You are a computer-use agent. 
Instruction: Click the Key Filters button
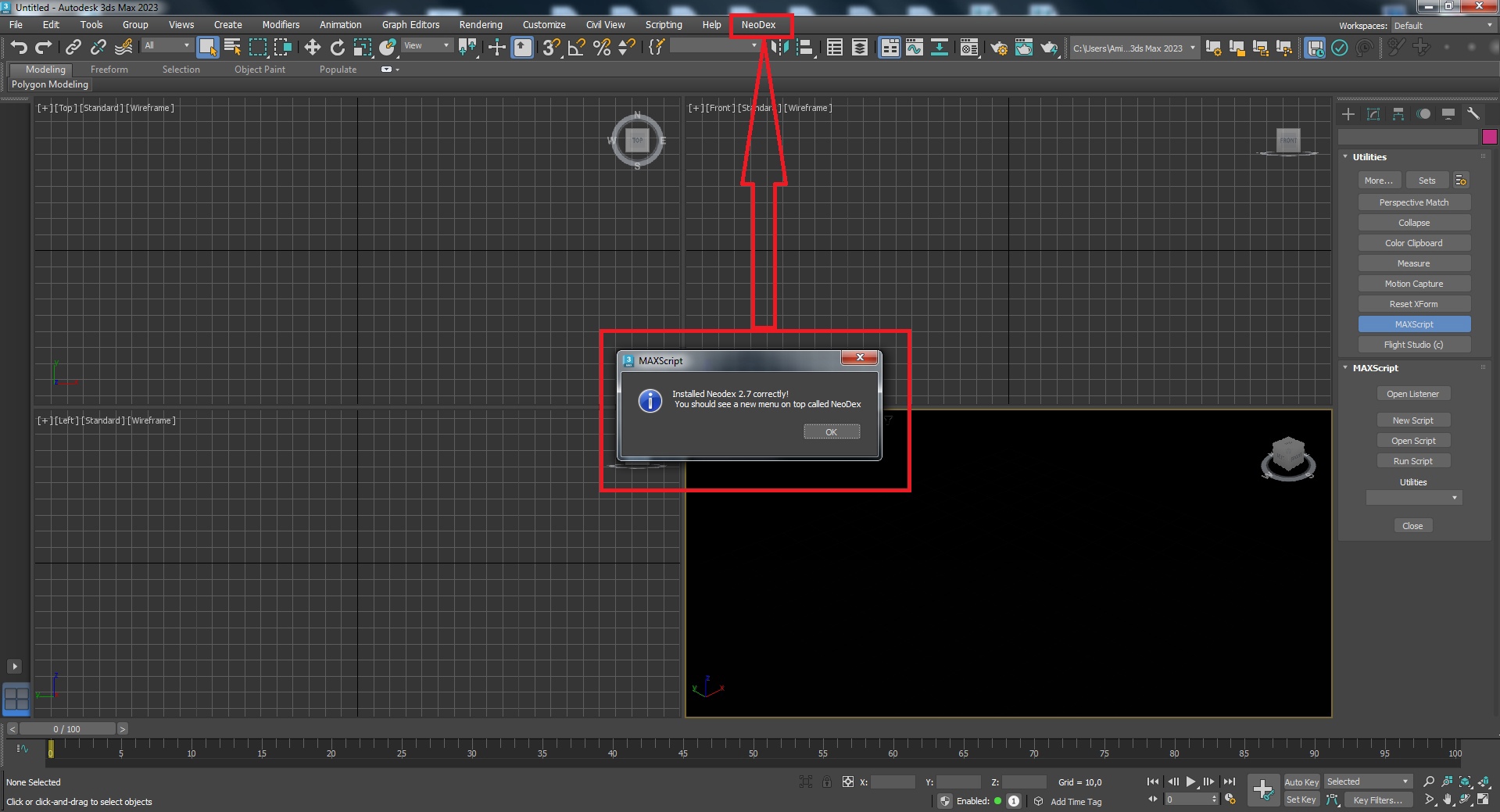[x=1378, y=799]
